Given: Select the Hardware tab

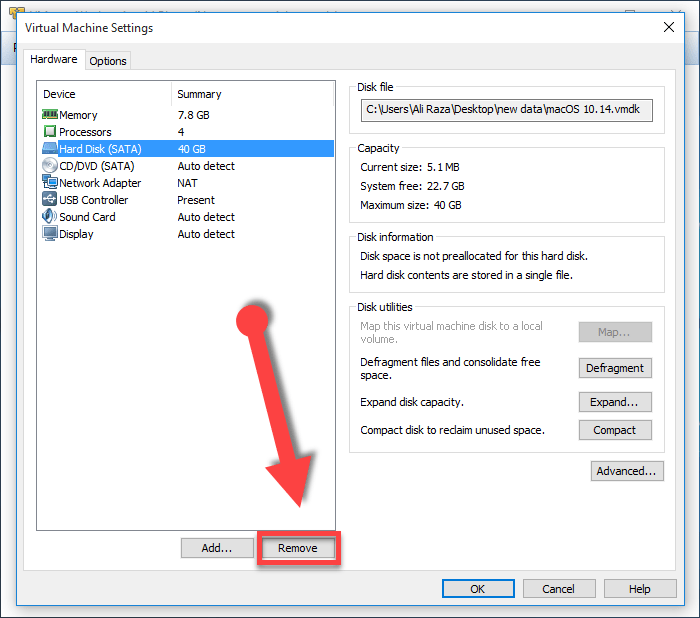Looking at the screenshot, I should [54, 60].
